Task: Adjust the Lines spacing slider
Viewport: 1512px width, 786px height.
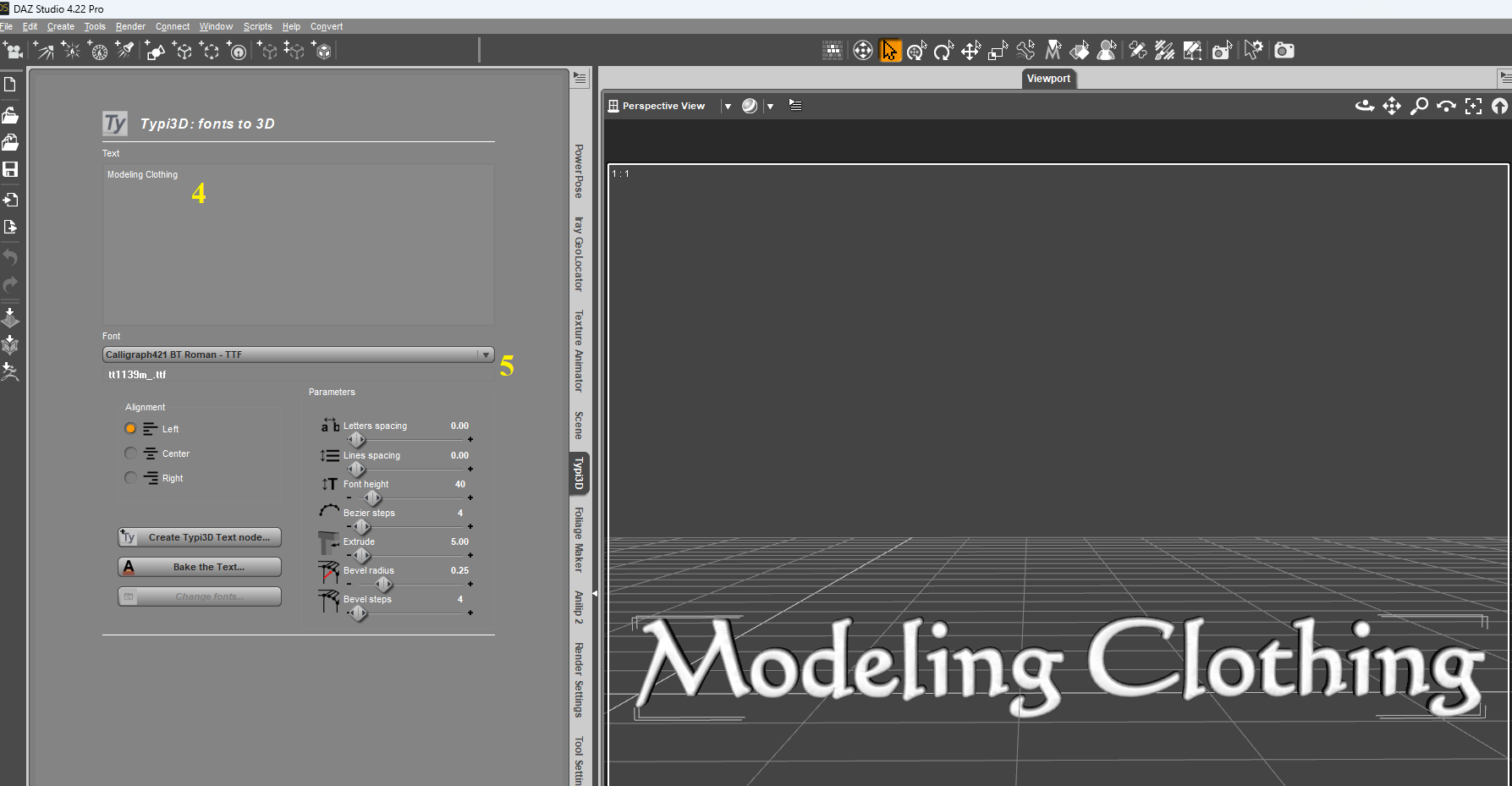Action: (356, 469)
